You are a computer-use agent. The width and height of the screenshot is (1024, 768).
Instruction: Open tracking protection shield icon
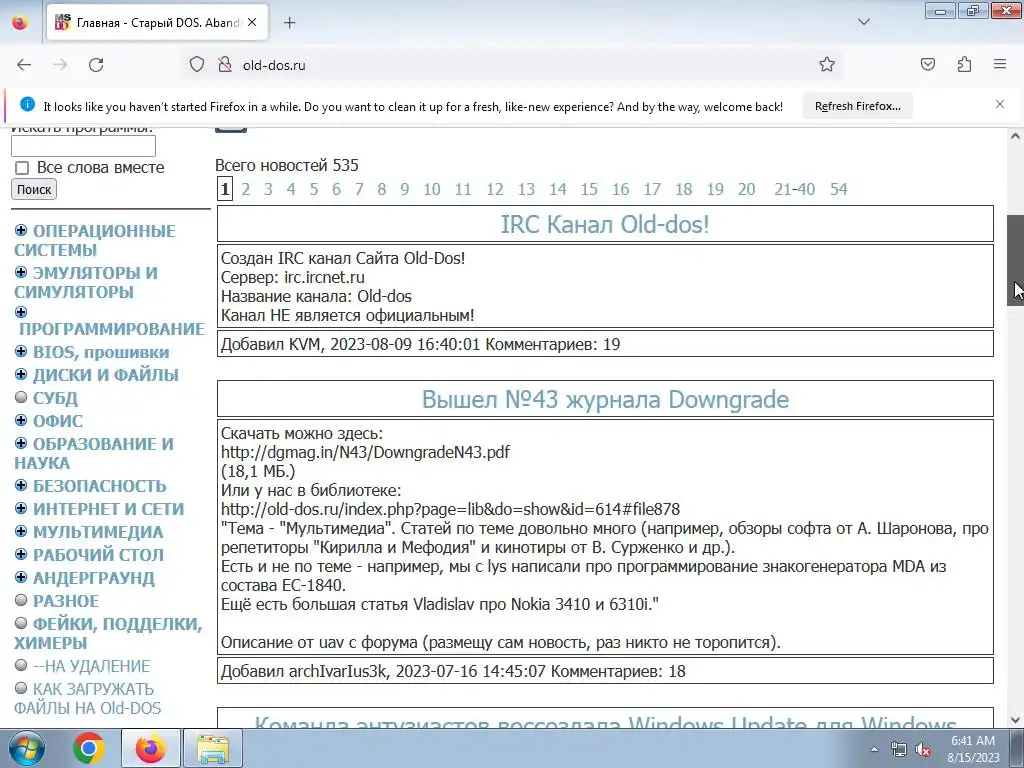(x=197, y=65)
